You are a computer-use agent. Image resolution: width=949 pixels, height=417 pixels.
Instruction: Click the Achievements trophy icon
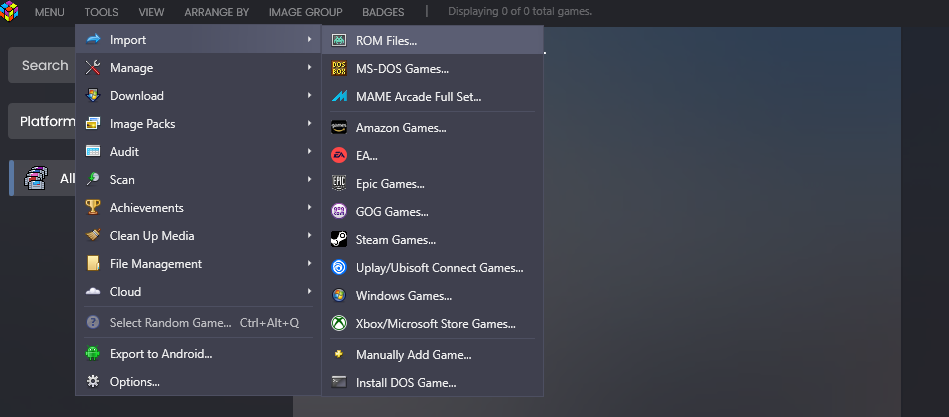(x=93, y=208)
